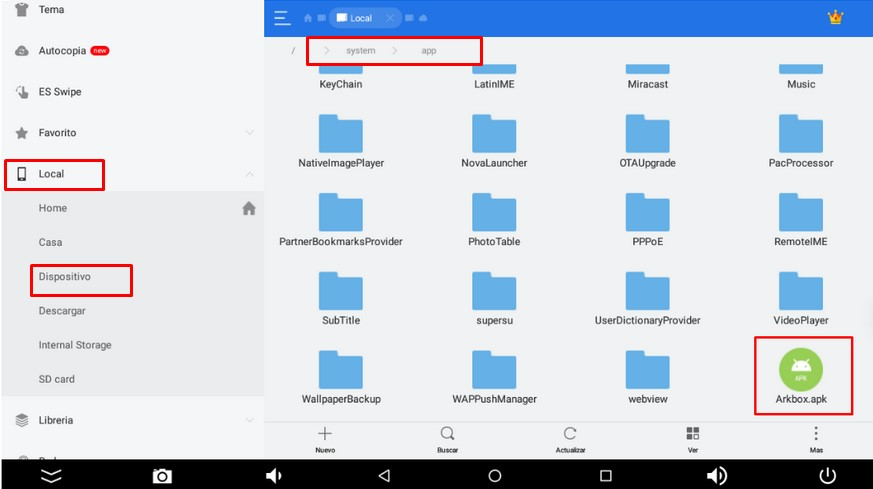Tap the screenshot camera icon
The image size is (873, 489).
162,476
